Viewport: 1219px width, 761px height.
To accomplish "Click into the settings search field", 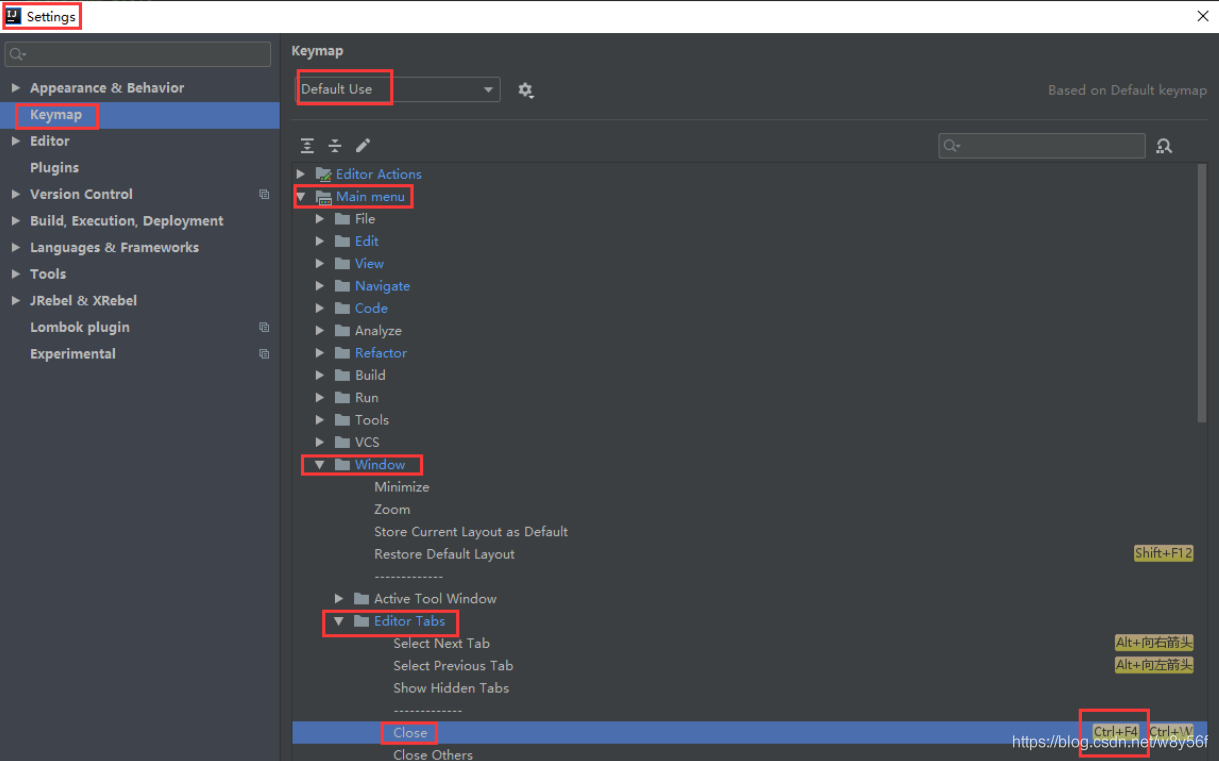I will click(138, 54).
